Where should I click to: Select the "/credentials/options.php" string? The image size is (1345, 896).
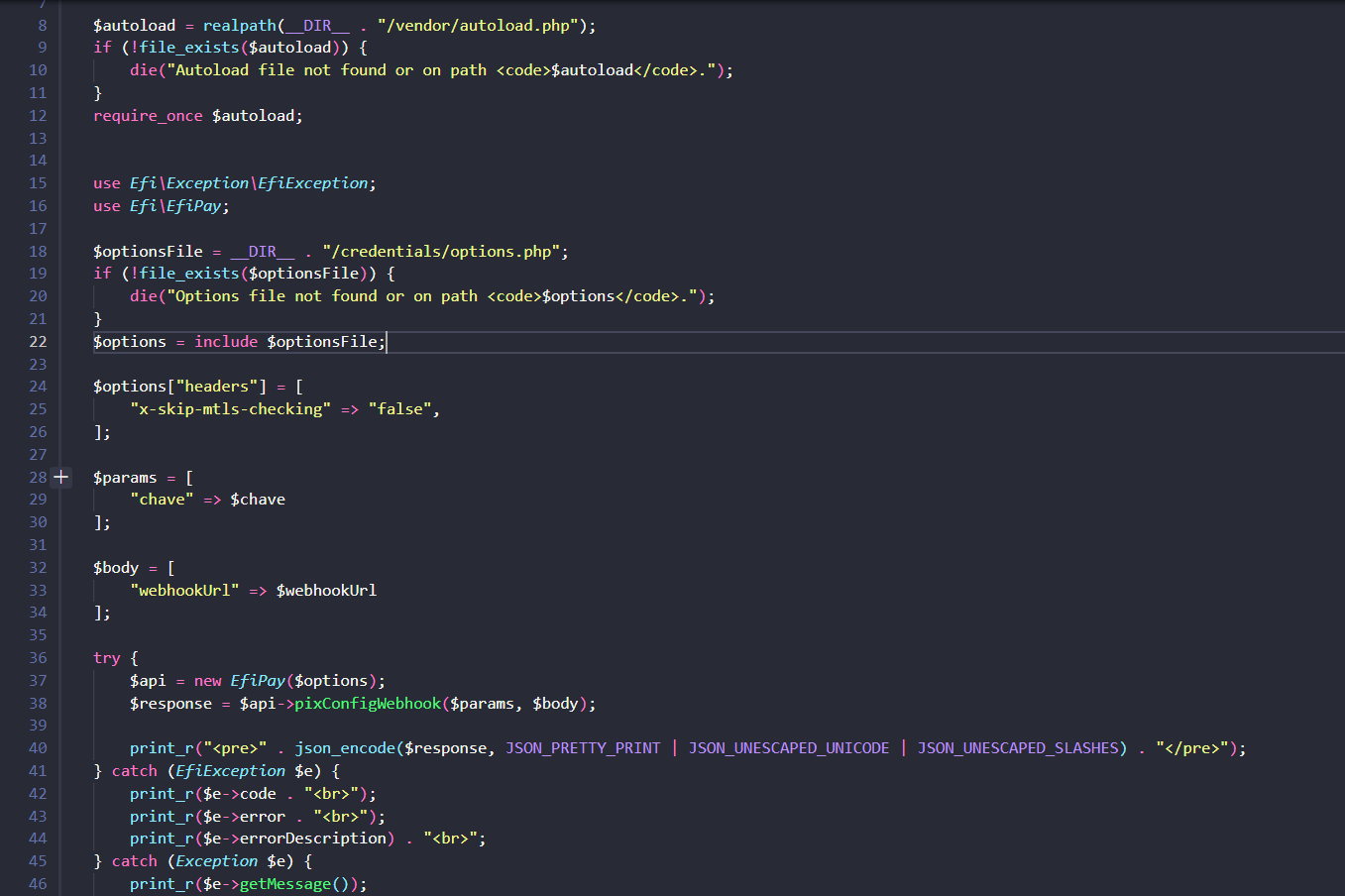[442, 252]
